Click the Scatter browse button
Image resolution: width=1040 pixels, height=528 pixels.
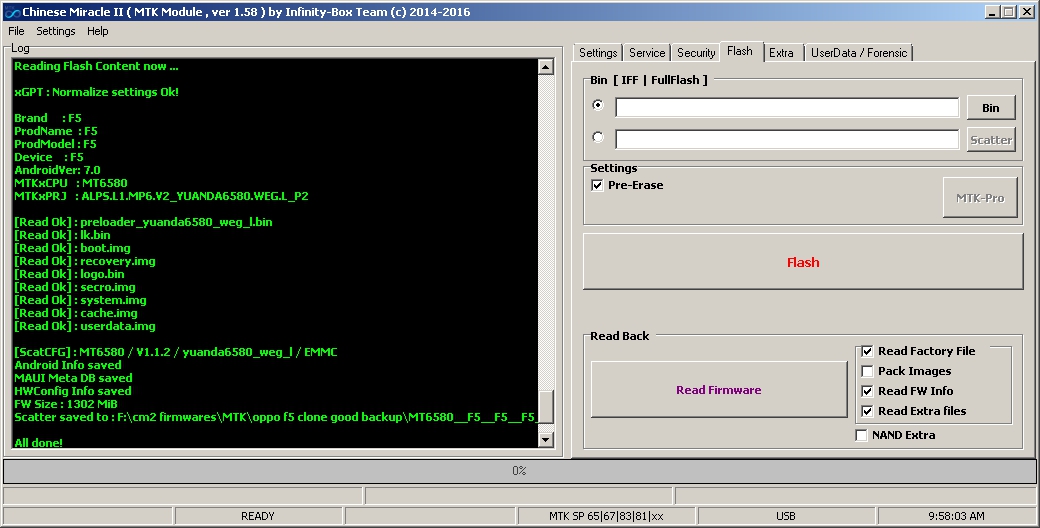(x=991, y=139)
